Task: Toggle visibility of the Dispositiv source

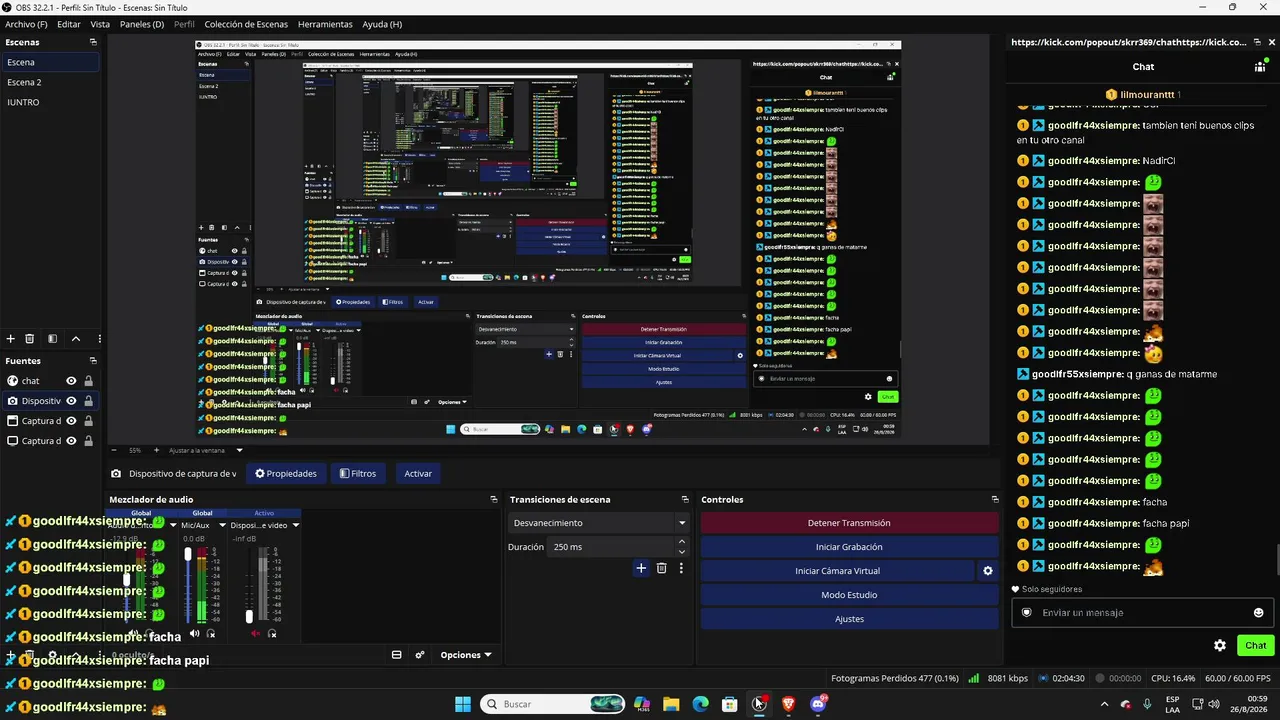Action: click(x=71, y=401)
